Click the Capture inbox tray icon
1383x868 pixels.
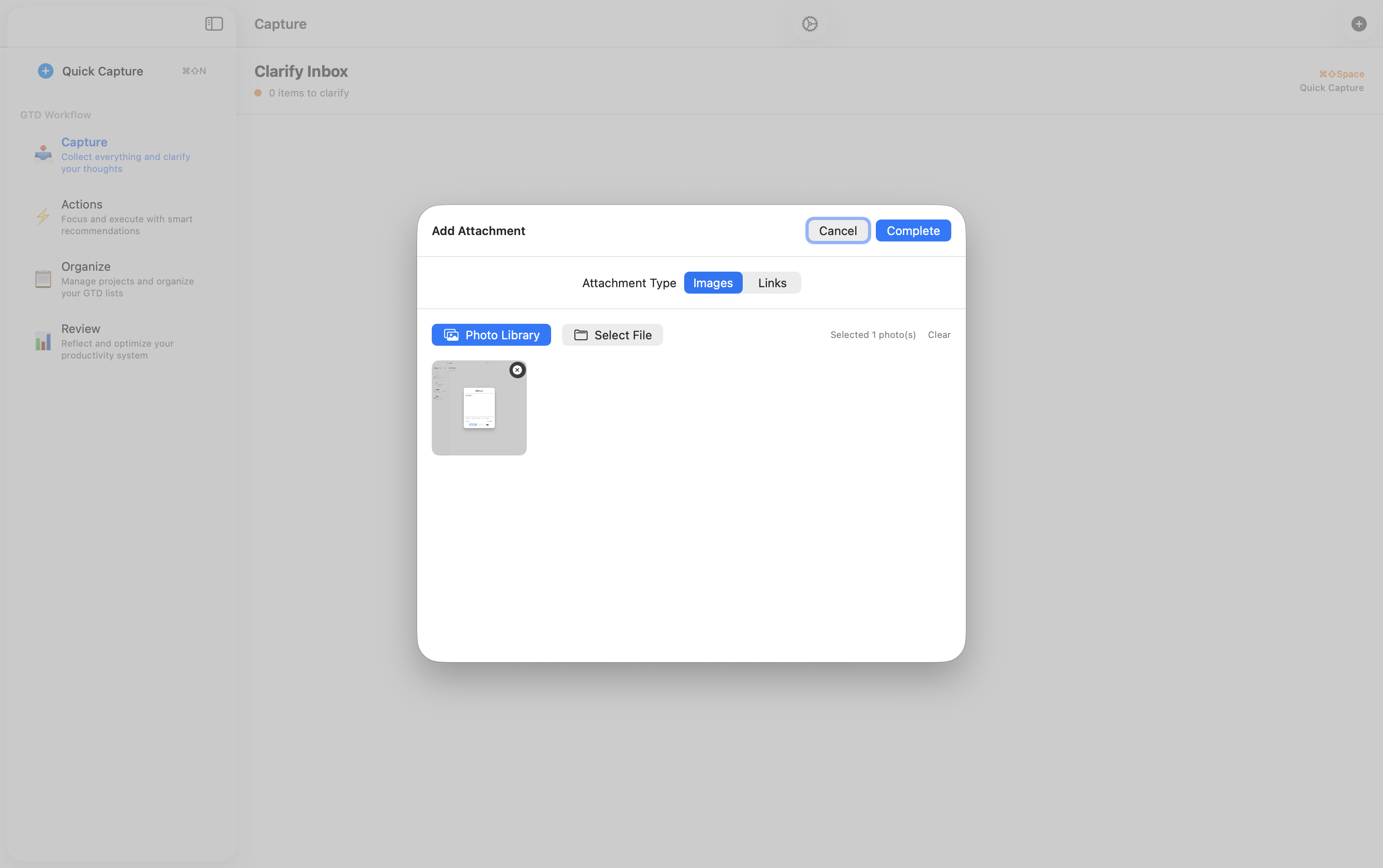pyautogui.click(x=43, y=153)
